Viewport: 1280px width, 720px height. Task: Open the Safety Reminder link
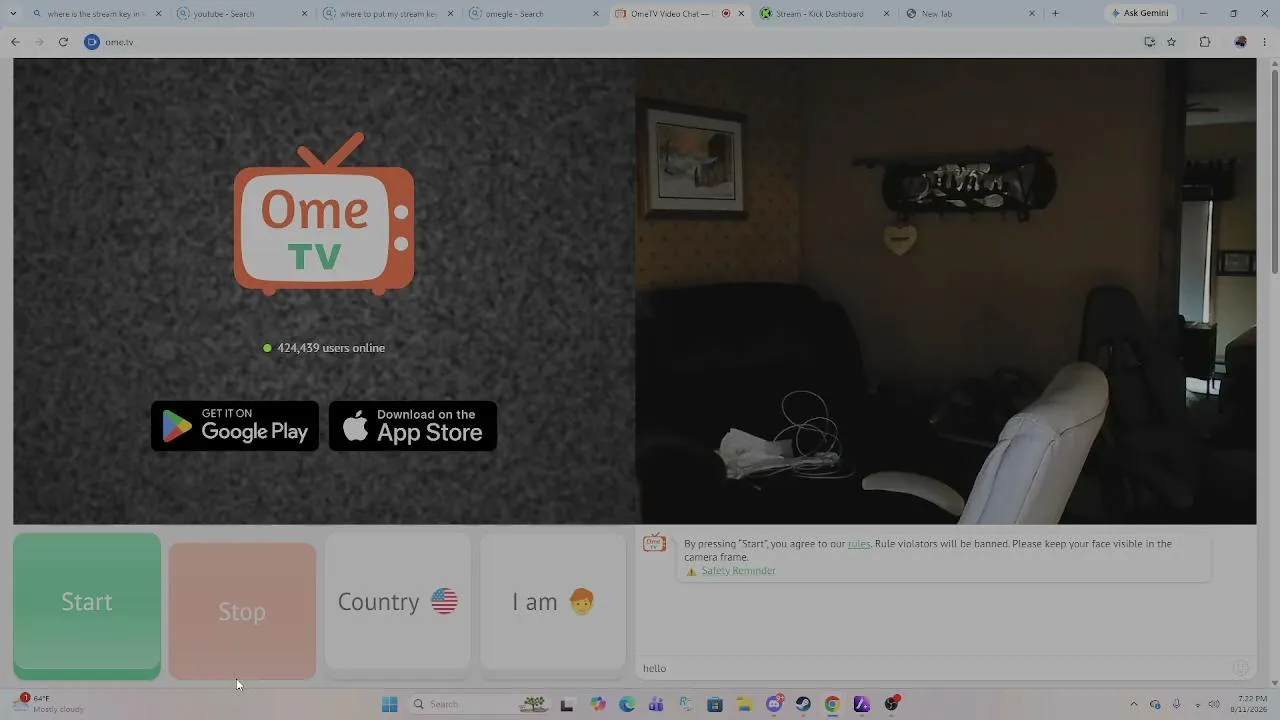738,571
